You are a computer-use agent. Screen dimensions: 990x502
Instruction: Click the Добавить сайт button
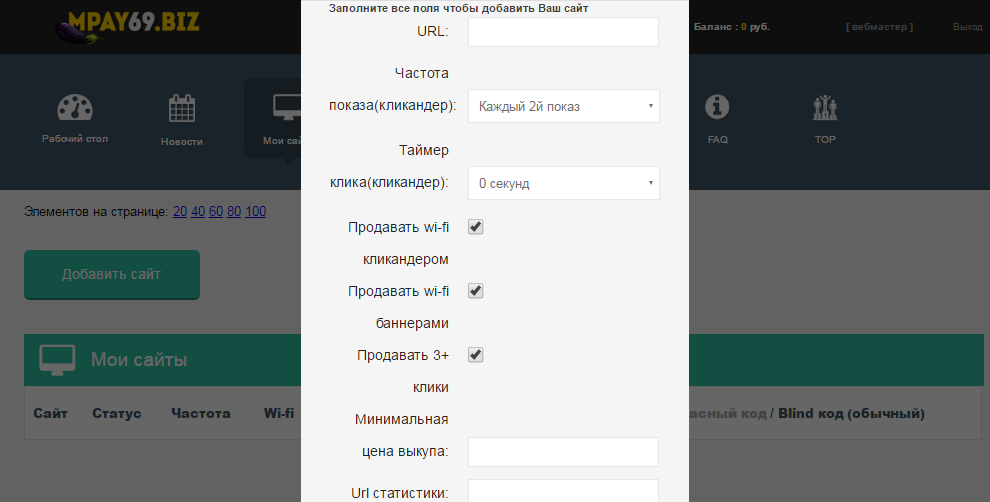[x=112, y=274]
